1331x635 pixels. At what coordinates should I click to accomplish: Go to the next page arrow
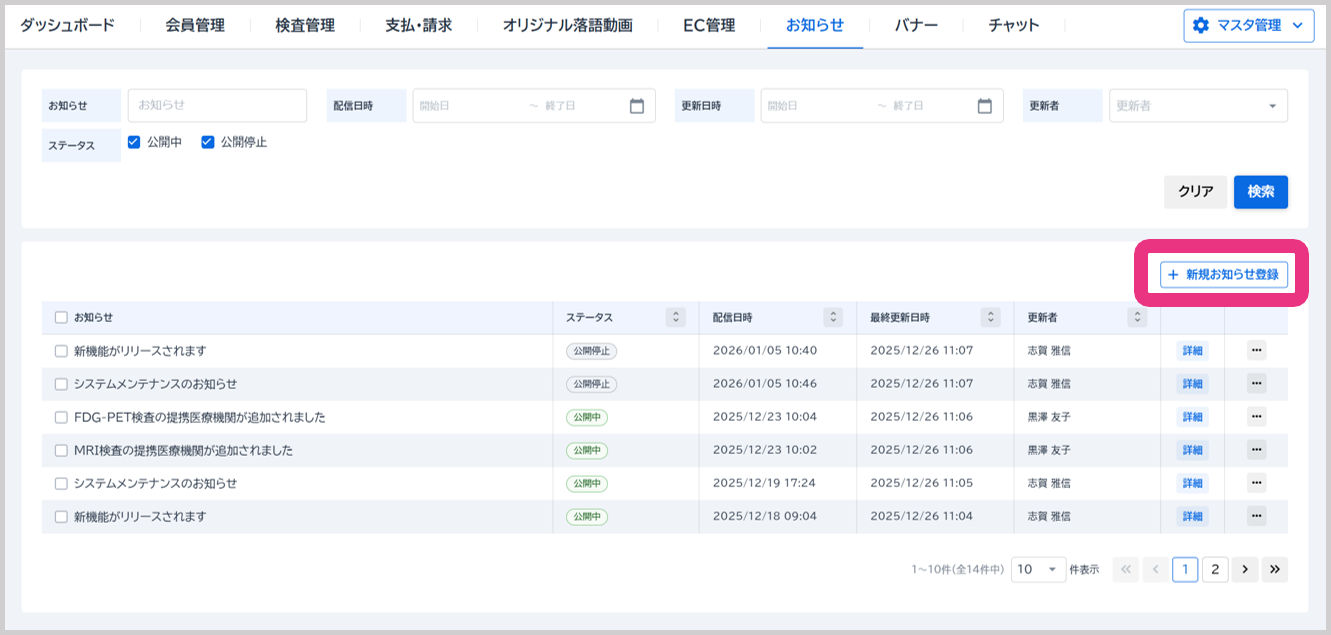[x=1245, y=569]
